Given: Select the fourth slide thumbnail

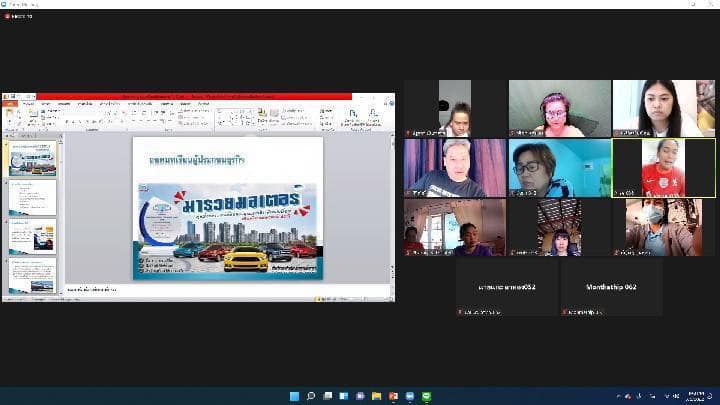Looking at the screenshot, I should pos(33,276).
